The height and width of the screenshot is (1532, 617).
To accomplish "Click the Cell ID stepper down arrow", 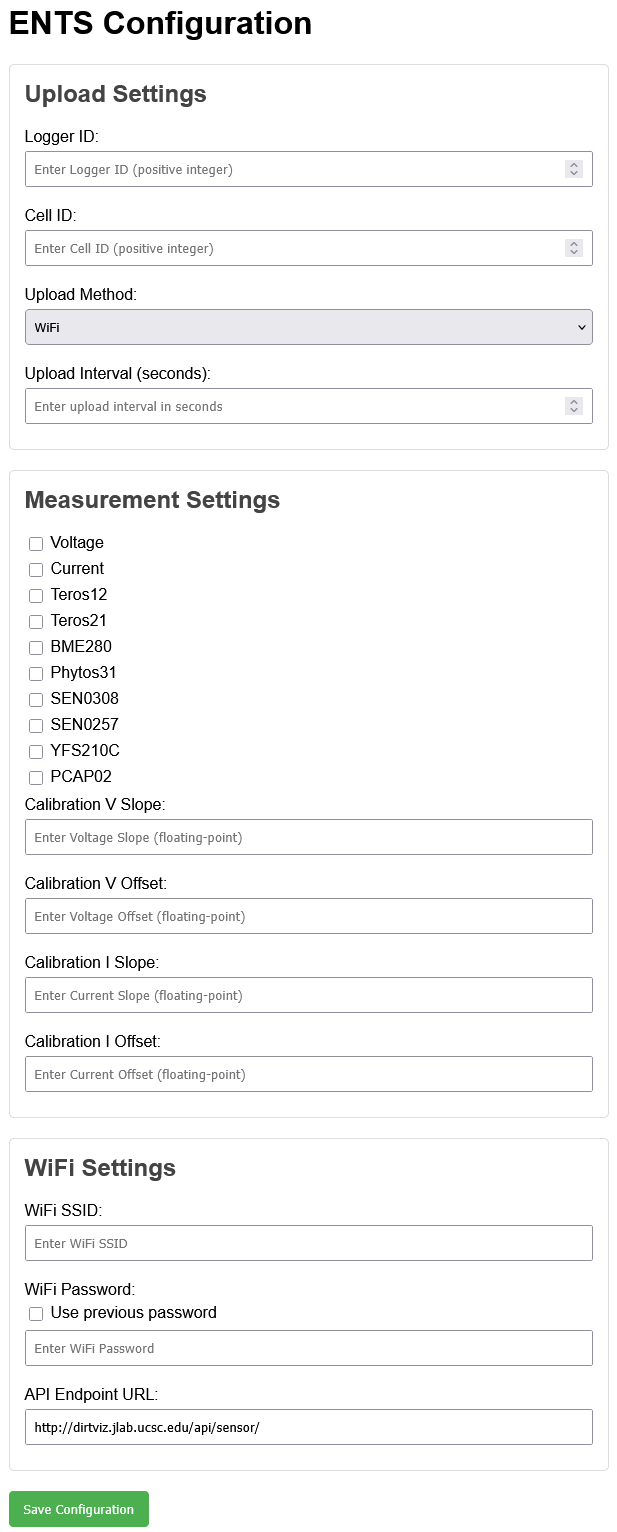I will 574,252.
